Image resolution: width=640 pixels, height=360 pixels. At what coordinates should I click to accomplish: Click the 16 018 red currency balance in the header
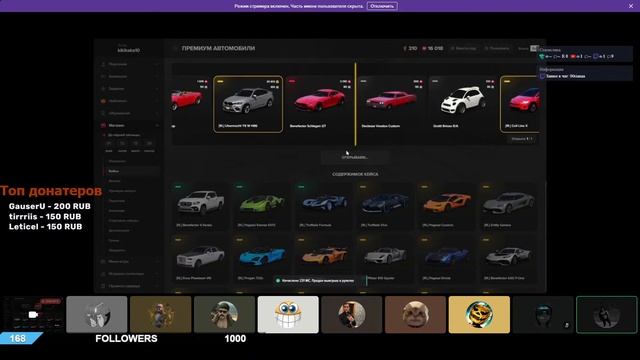point(432,48)
